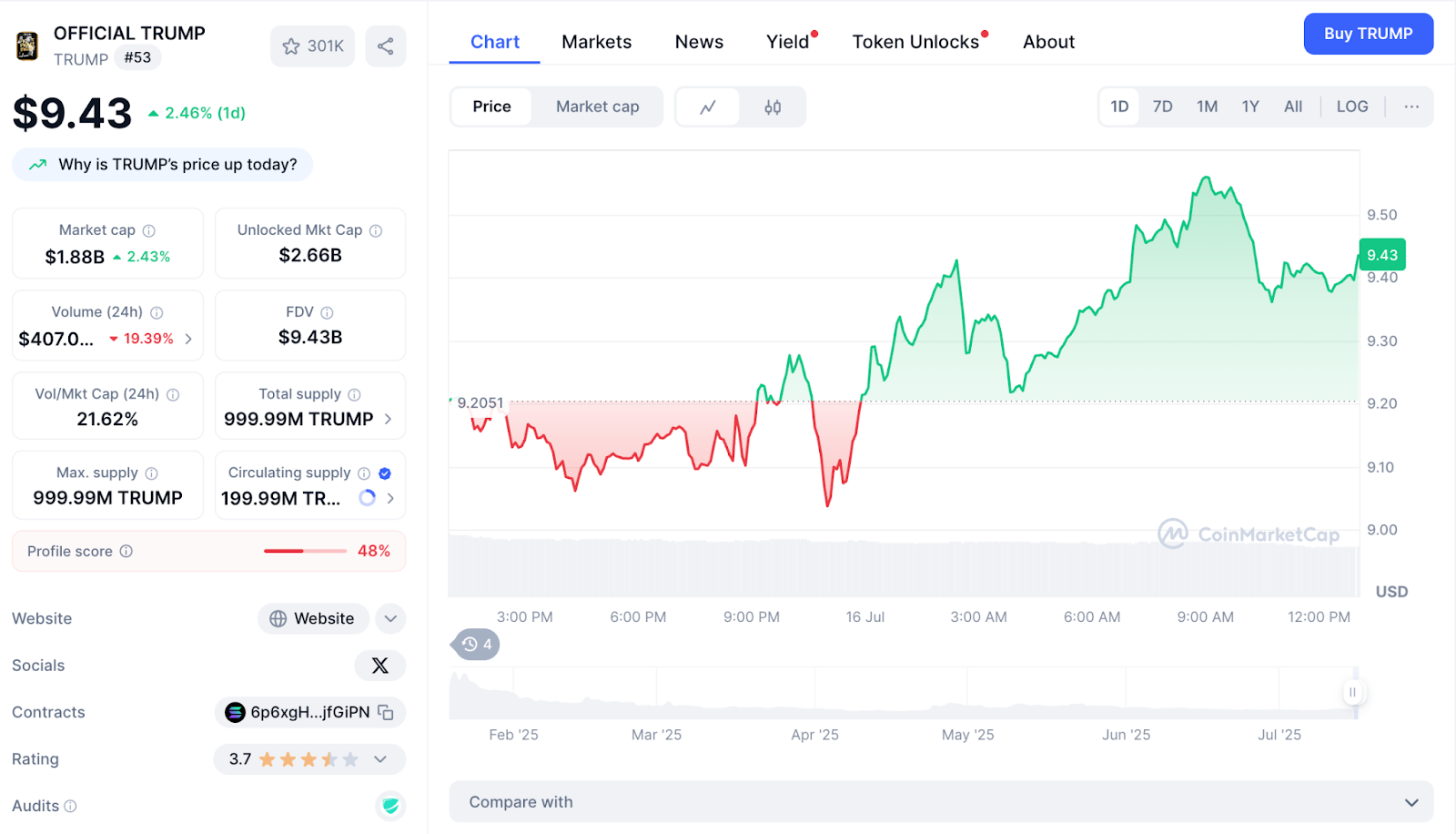Viewport: 1456px width, 834px height.
Task: Click the 9.43 current price label
Action: point(1382,255)
